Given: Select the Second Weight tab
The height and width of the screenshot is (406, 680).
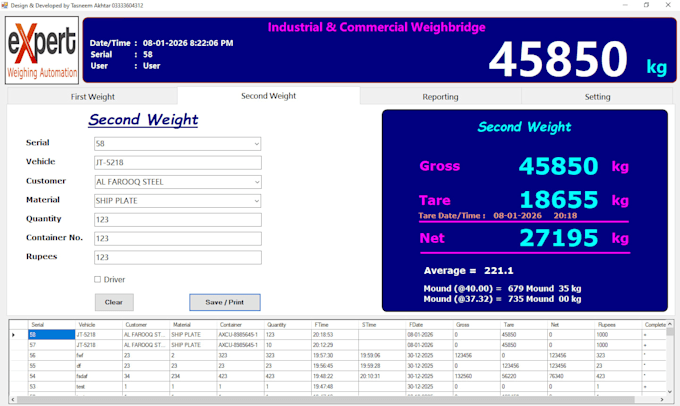Looking at the screenshot, I should click(x=268, y=96).
